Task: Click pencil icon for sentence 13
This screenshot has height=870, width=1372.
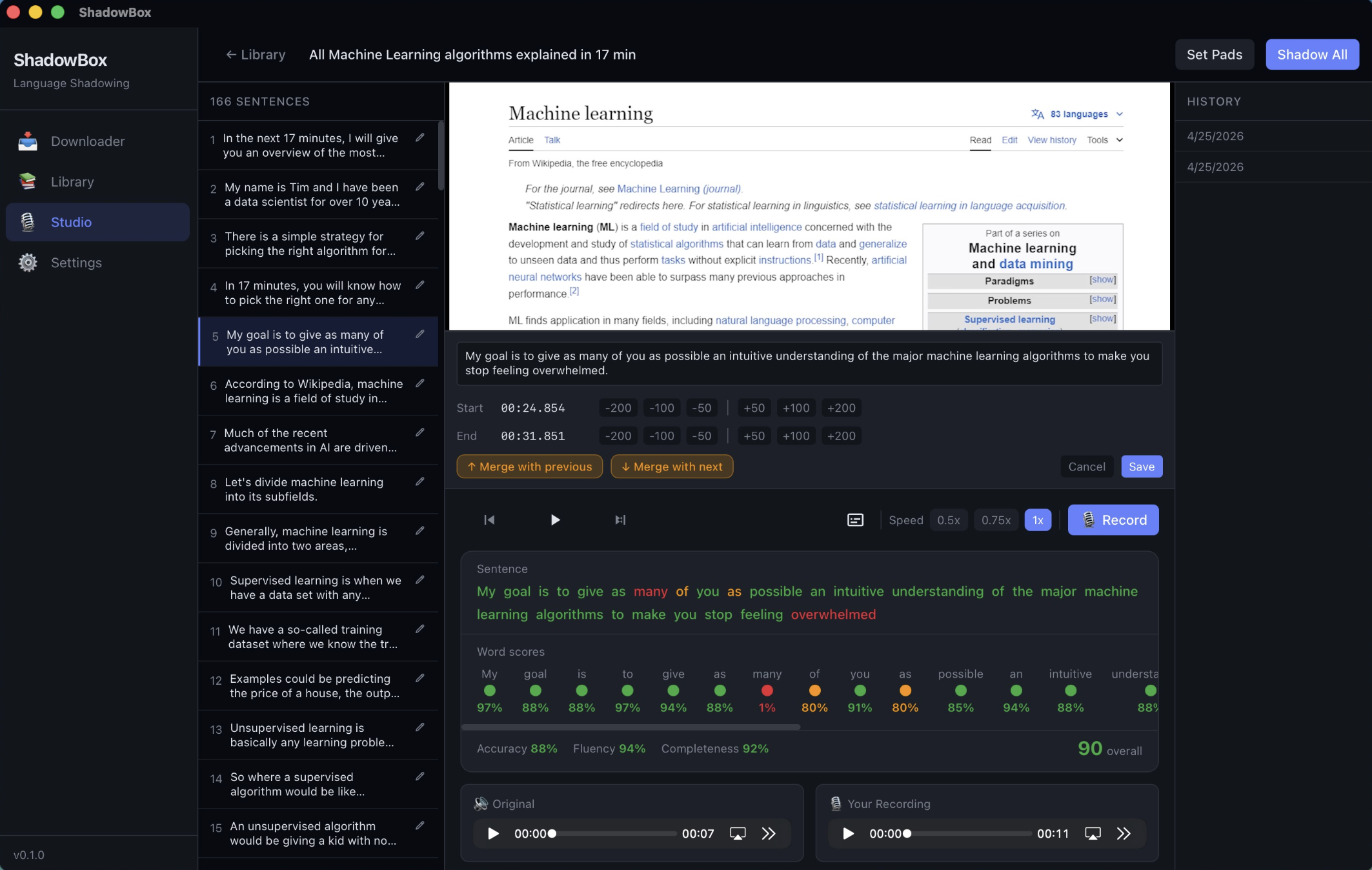Action: tap(420, 727)
